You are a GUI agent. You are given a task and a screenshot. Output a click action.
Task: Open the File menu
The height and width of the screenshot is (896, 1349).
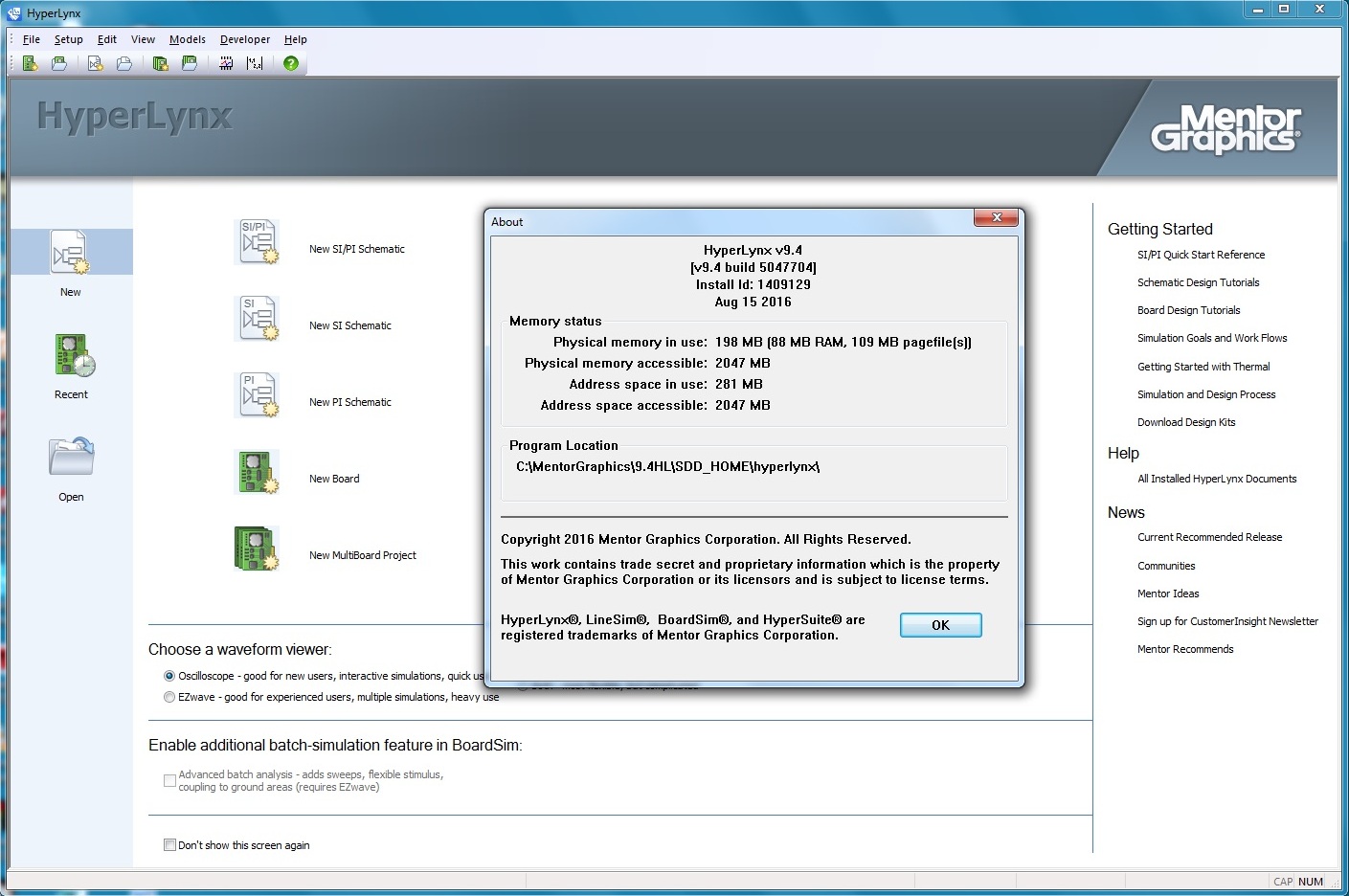pos(32,39)
